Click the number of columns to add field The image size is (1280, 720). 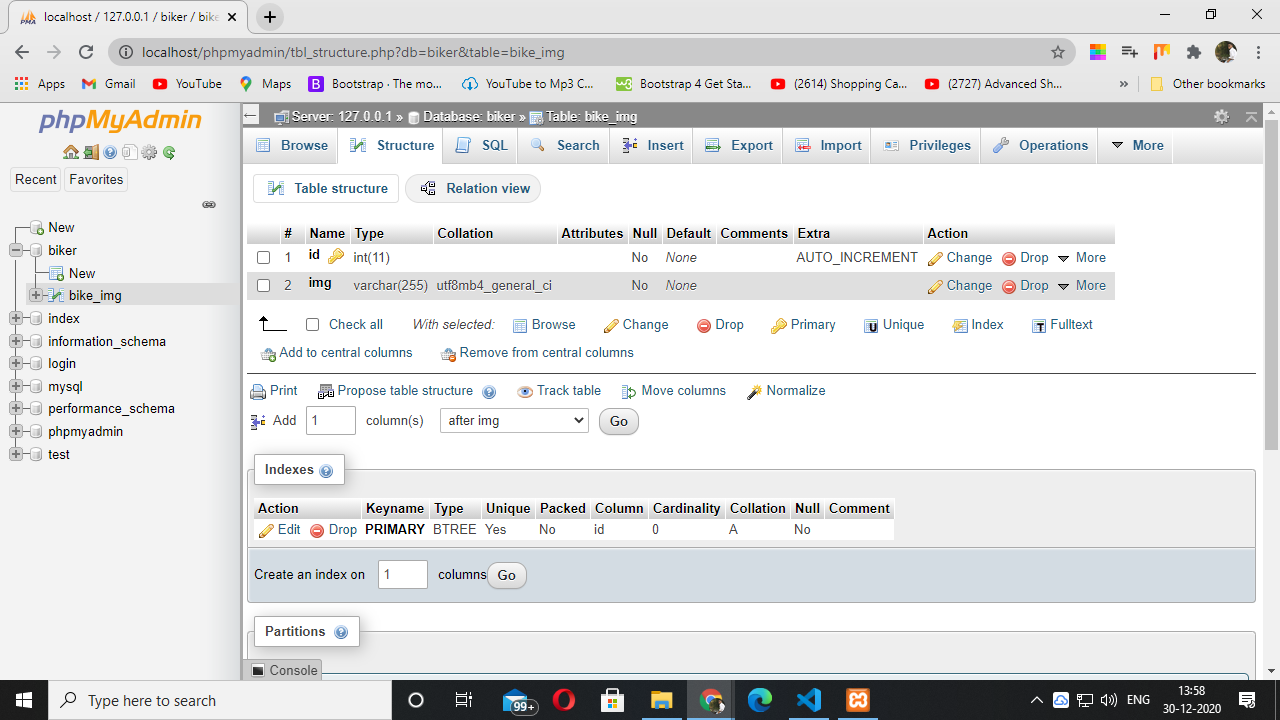coord(331,421)
